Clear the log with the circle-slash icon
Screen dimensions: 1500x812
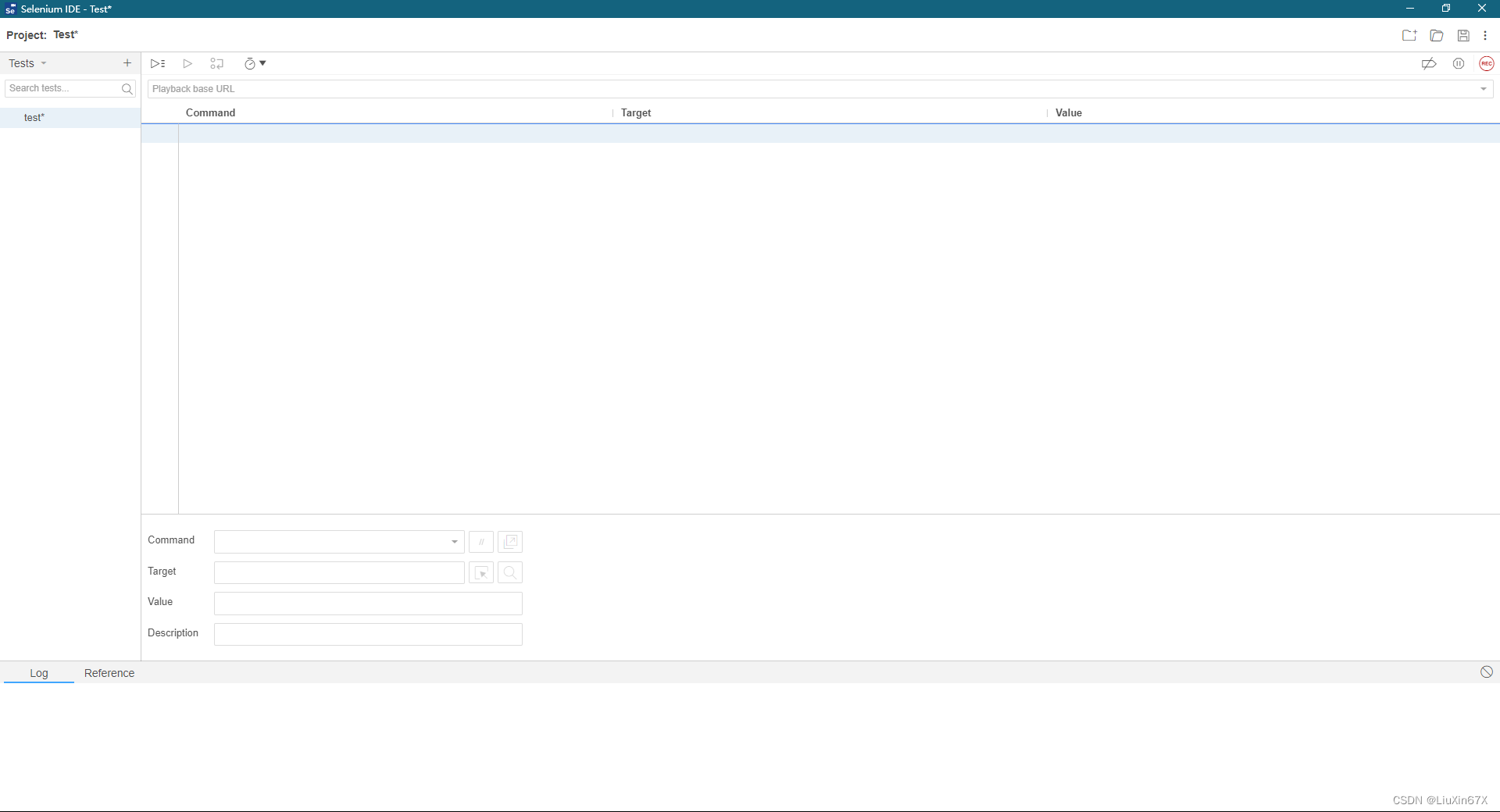pos(1487,672)
